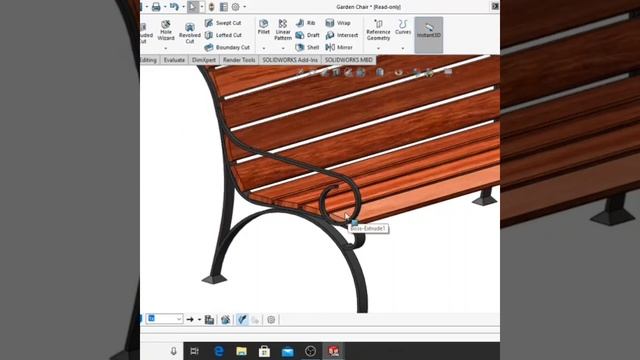Expand the Linear Pattern dropdown arrow

tap(282, 48)
